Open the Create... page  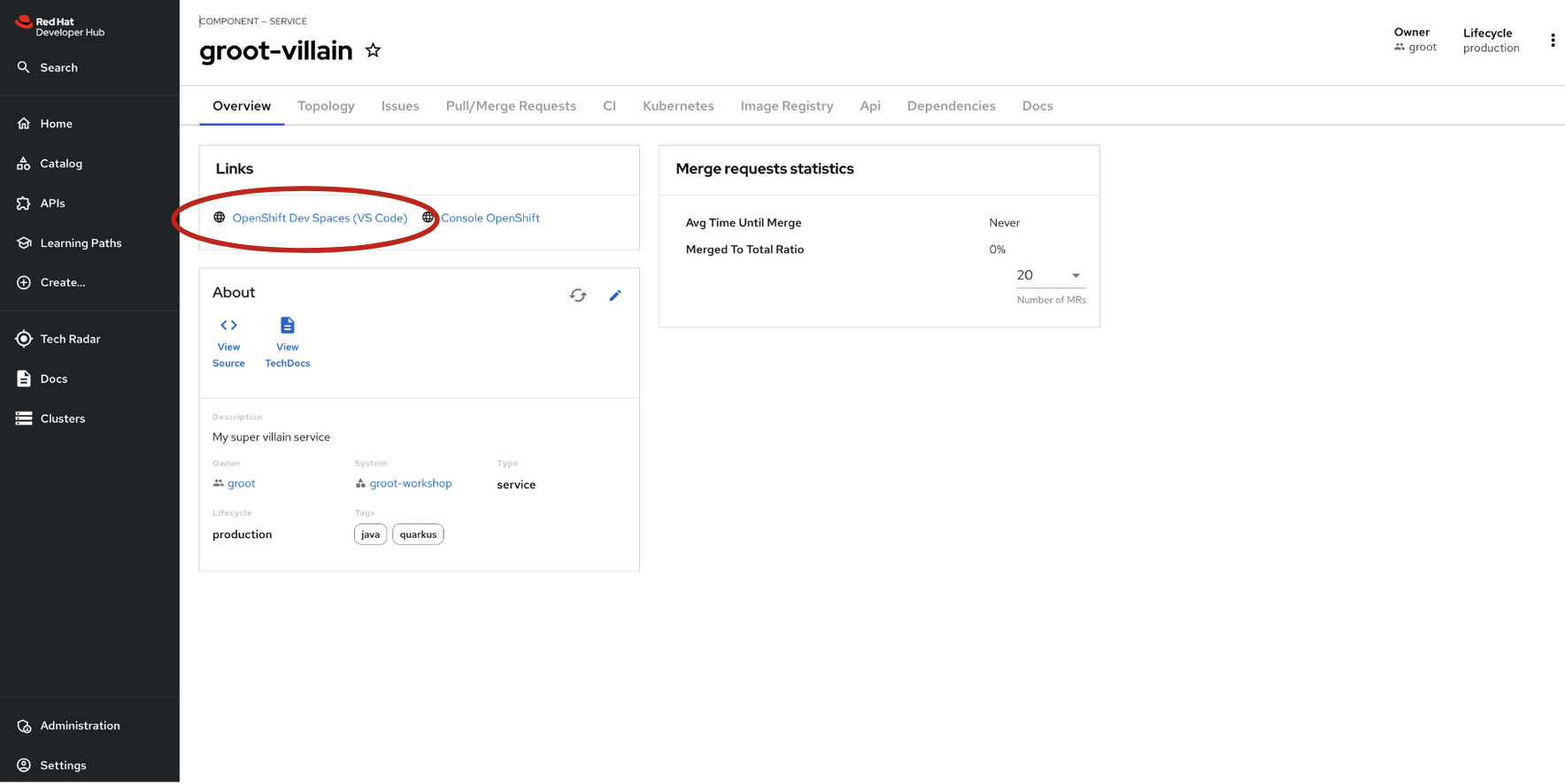(51, 282)
